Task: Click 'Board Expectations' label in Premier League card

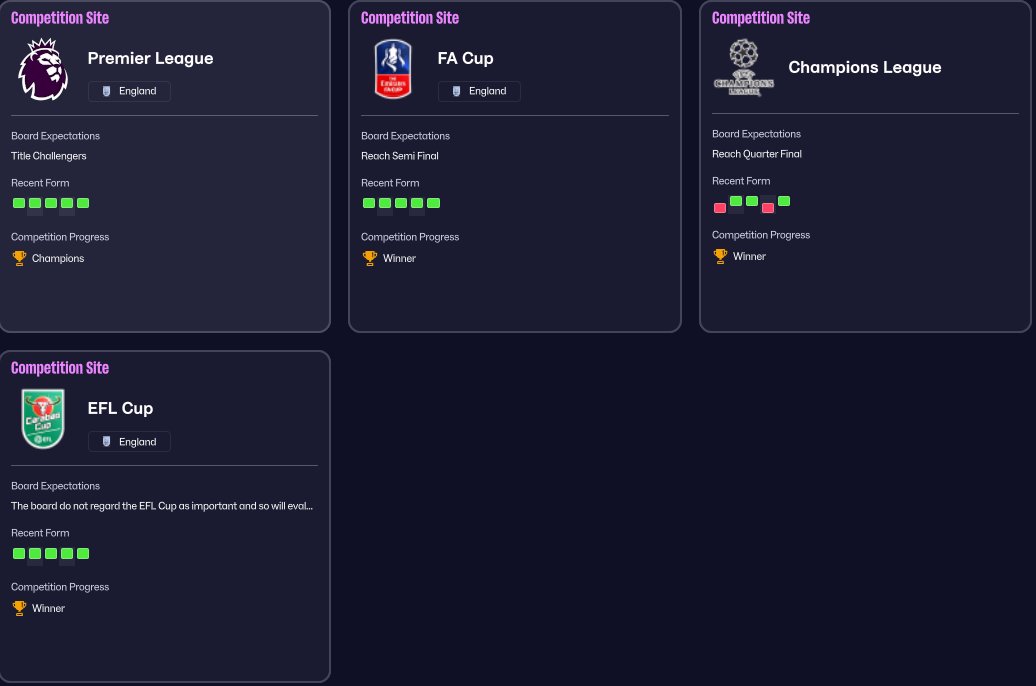Action: coord(56,136)
